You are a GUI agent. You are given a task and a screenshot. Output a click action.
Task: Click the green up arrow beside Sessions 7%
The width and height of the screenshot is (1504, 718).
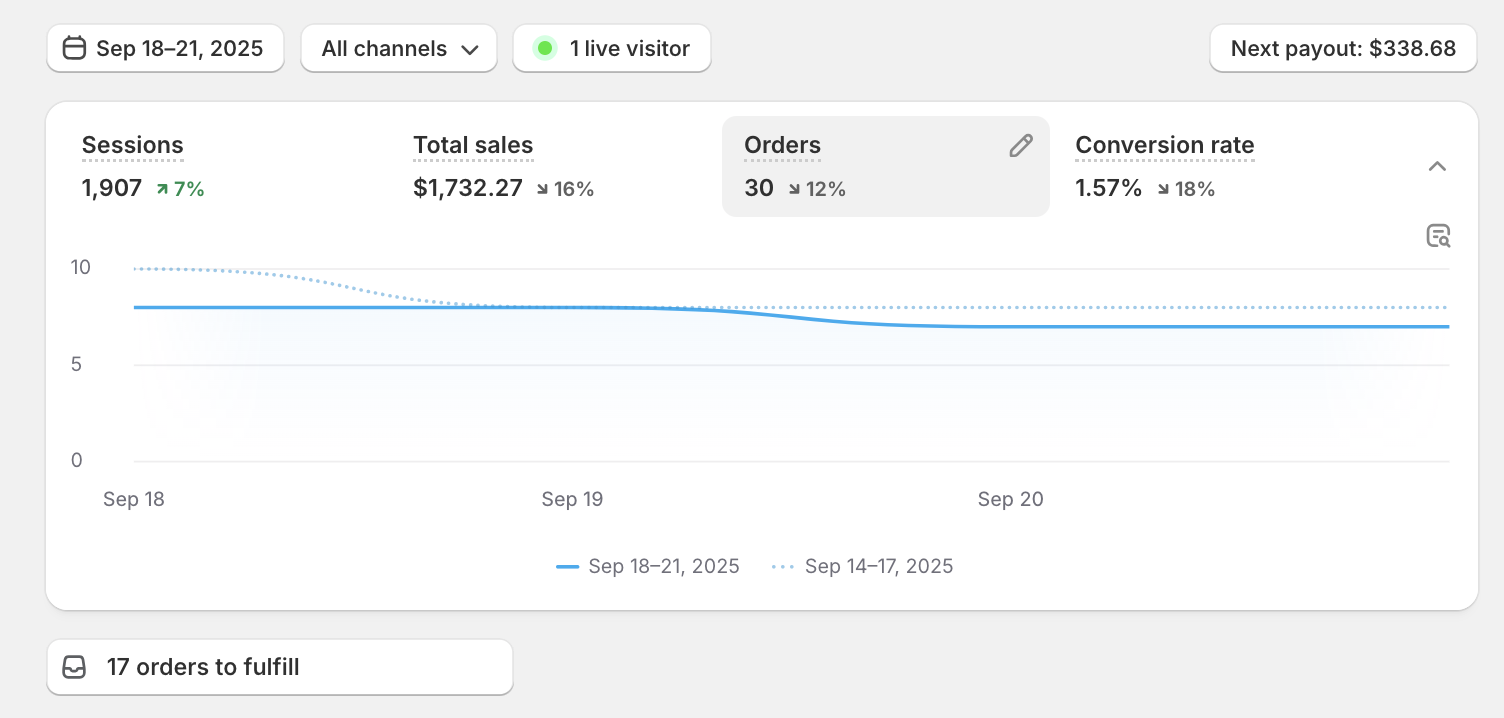point(162,189)
